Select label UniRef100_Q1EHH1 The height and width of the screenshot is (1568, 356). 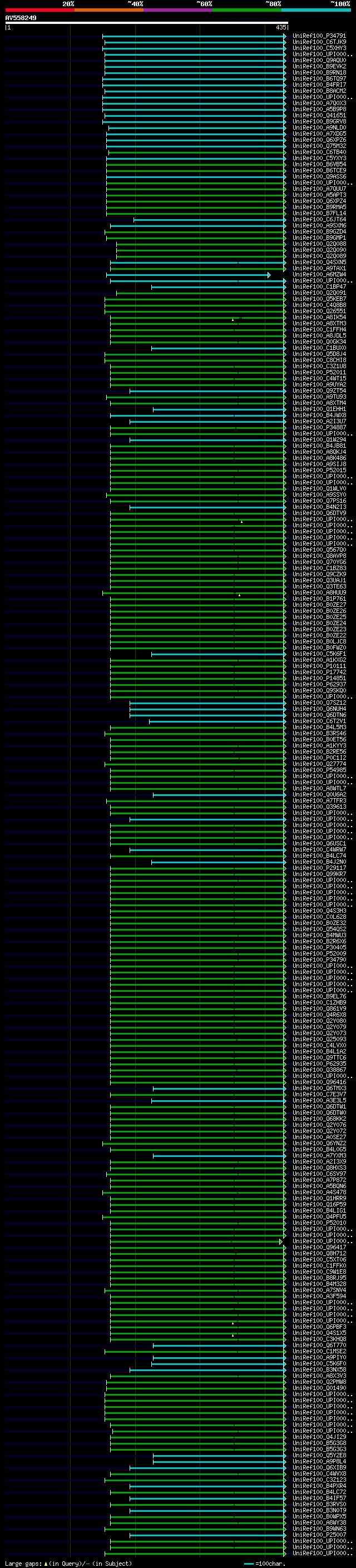click(x=319, y=409)
